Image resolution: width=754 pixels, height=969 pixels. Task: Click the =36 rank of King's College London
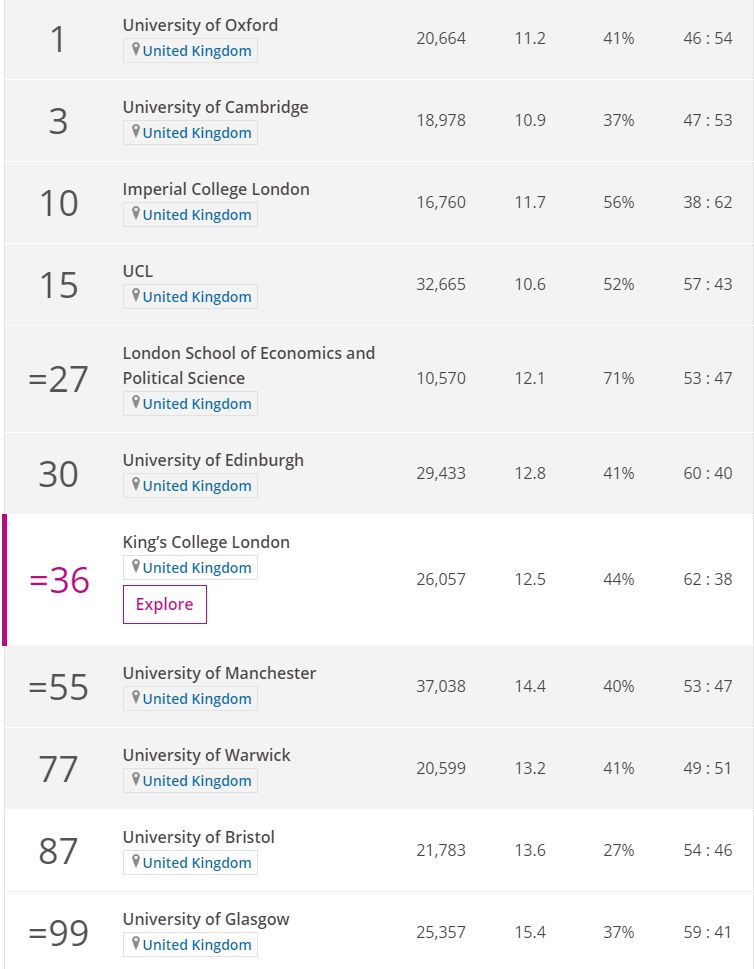click(x=59, y=580)
